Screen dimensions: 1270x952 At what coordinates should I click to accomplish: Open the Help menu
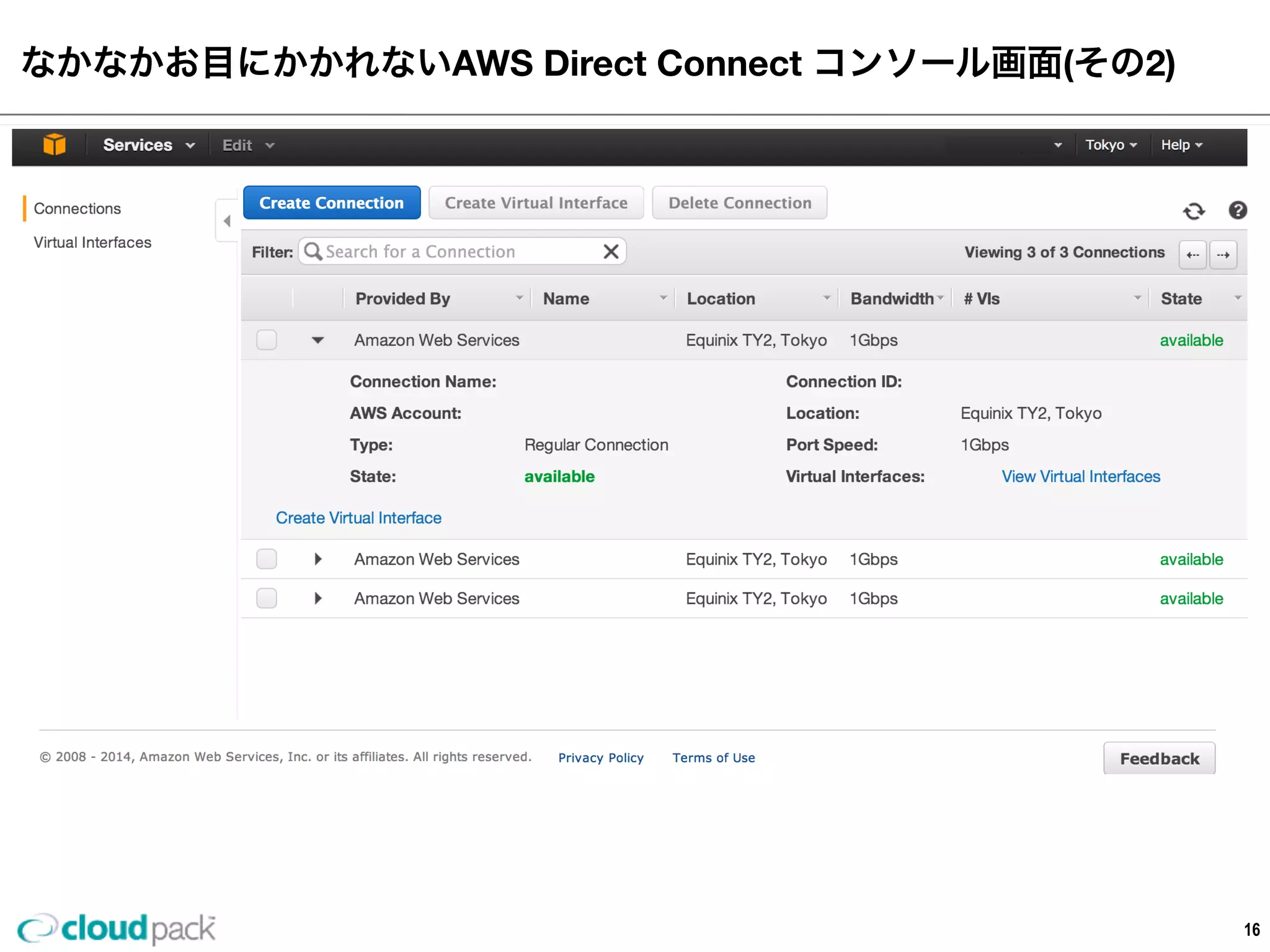pos(1182,145)
